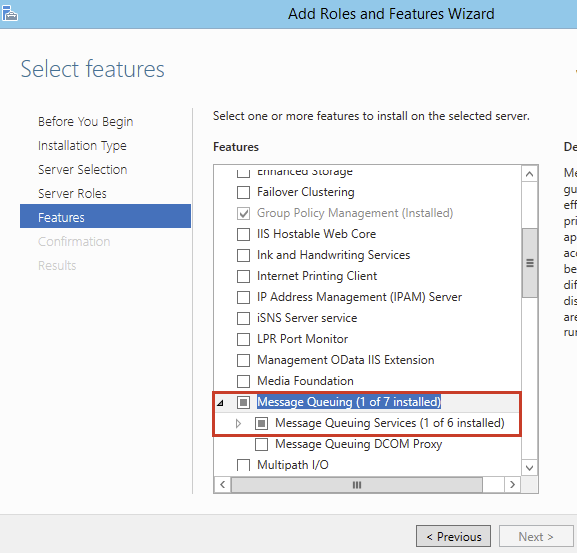Image resolution: width=577 pixels, height=553 pixels.
Task: Switch to the Before You Begin page
Action: click(85, 122)
